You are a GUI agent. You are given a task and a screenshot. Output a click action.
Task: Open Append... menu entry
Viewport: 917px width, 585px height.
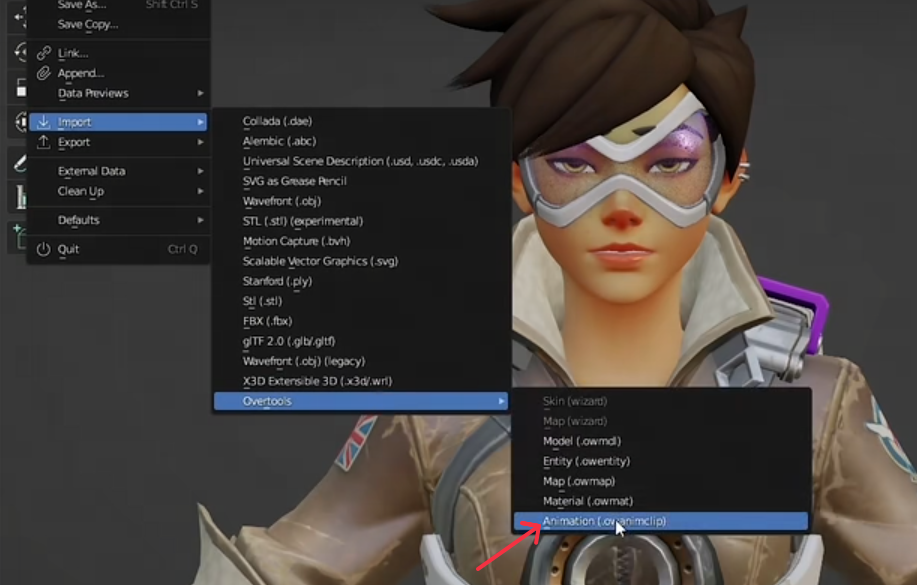(119, 73)
